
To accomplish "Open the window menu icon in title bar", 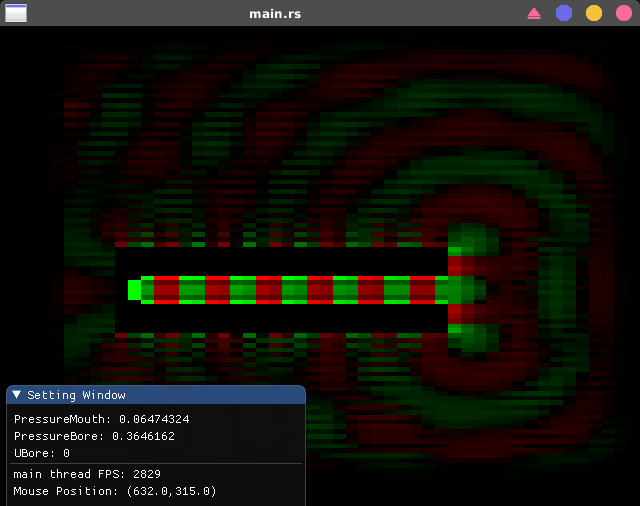I will (x=16, y=13).
